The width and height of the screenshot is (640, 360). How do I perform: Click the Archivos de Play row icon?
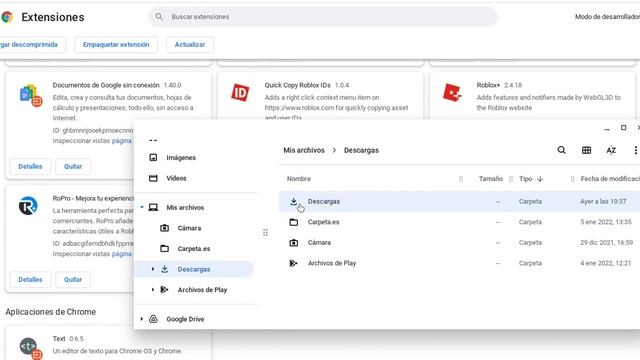[x=293, y=263]
